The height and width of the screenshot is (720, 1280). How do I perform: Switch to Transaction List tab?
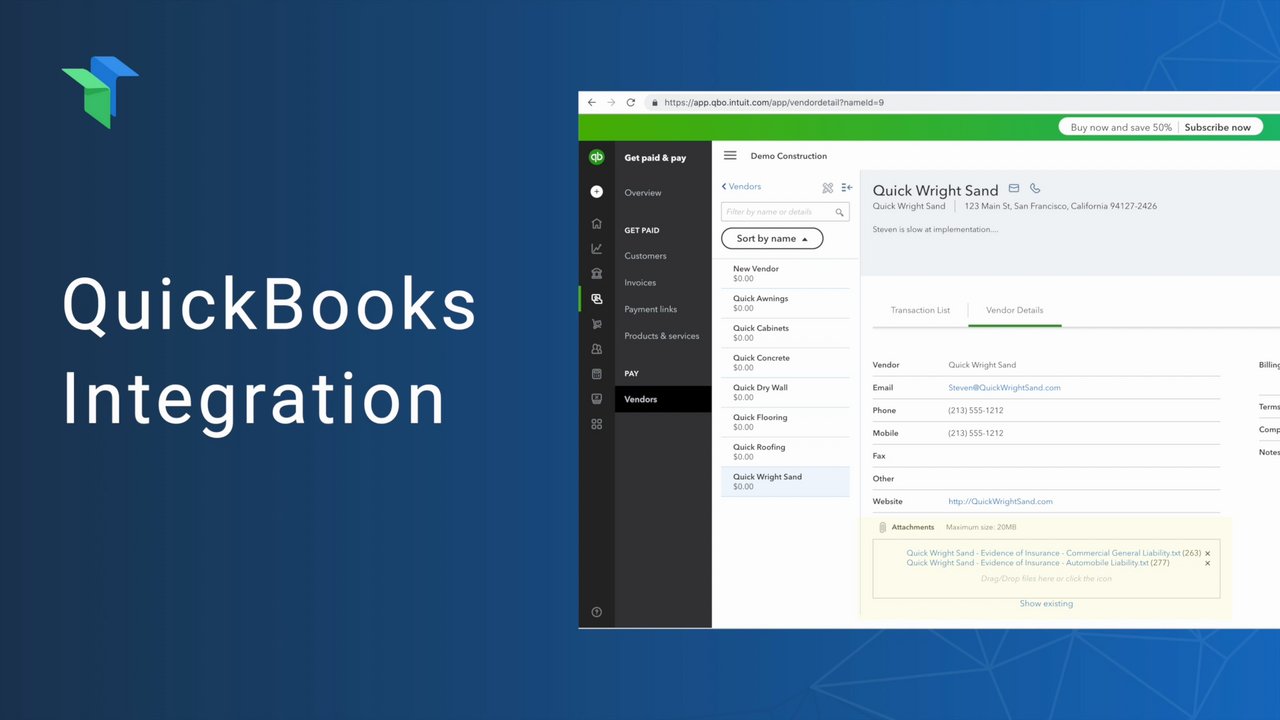click(x=920, y=310)
